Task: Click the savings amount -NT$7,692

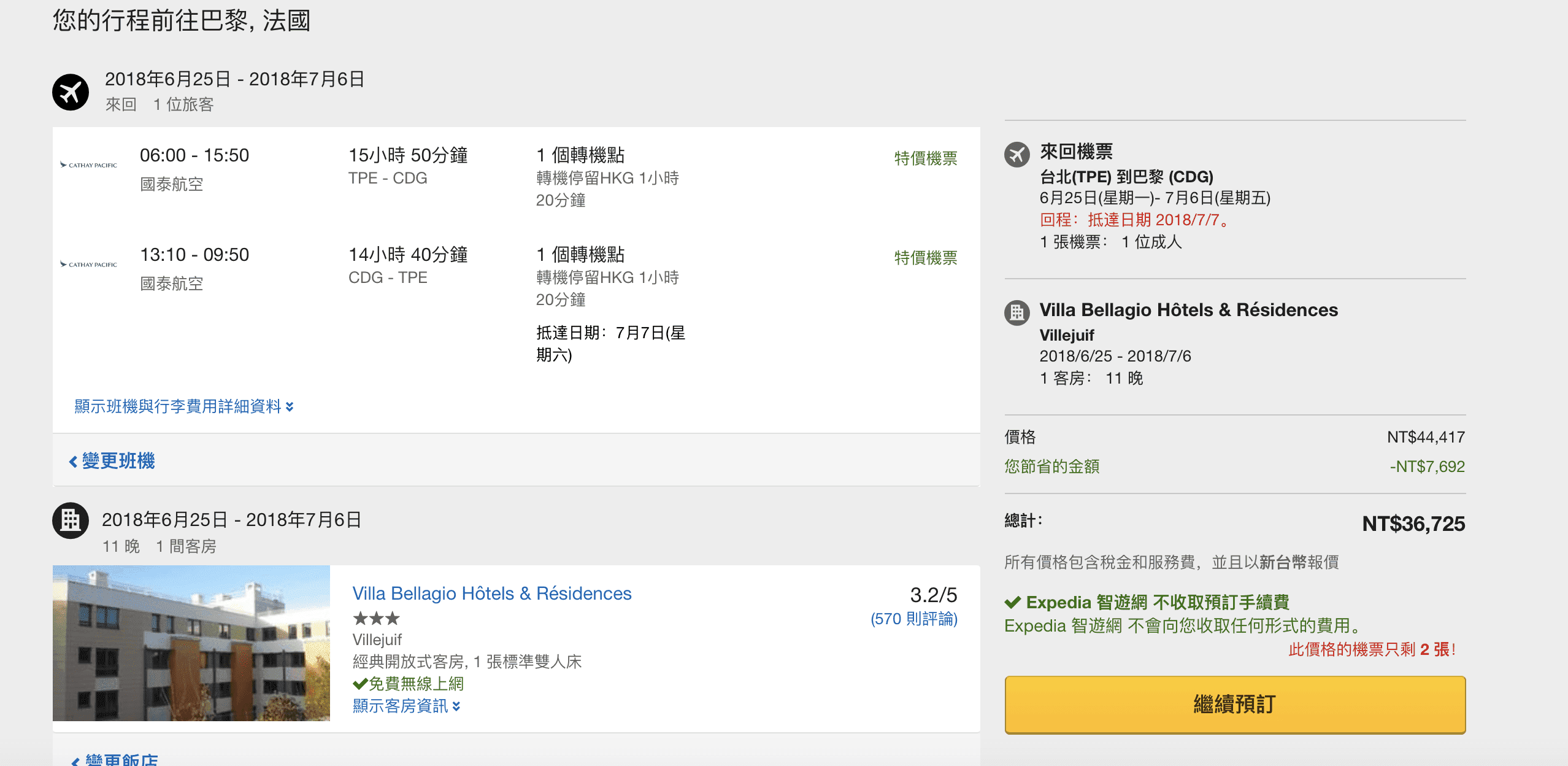Action: coord(1427,466)
